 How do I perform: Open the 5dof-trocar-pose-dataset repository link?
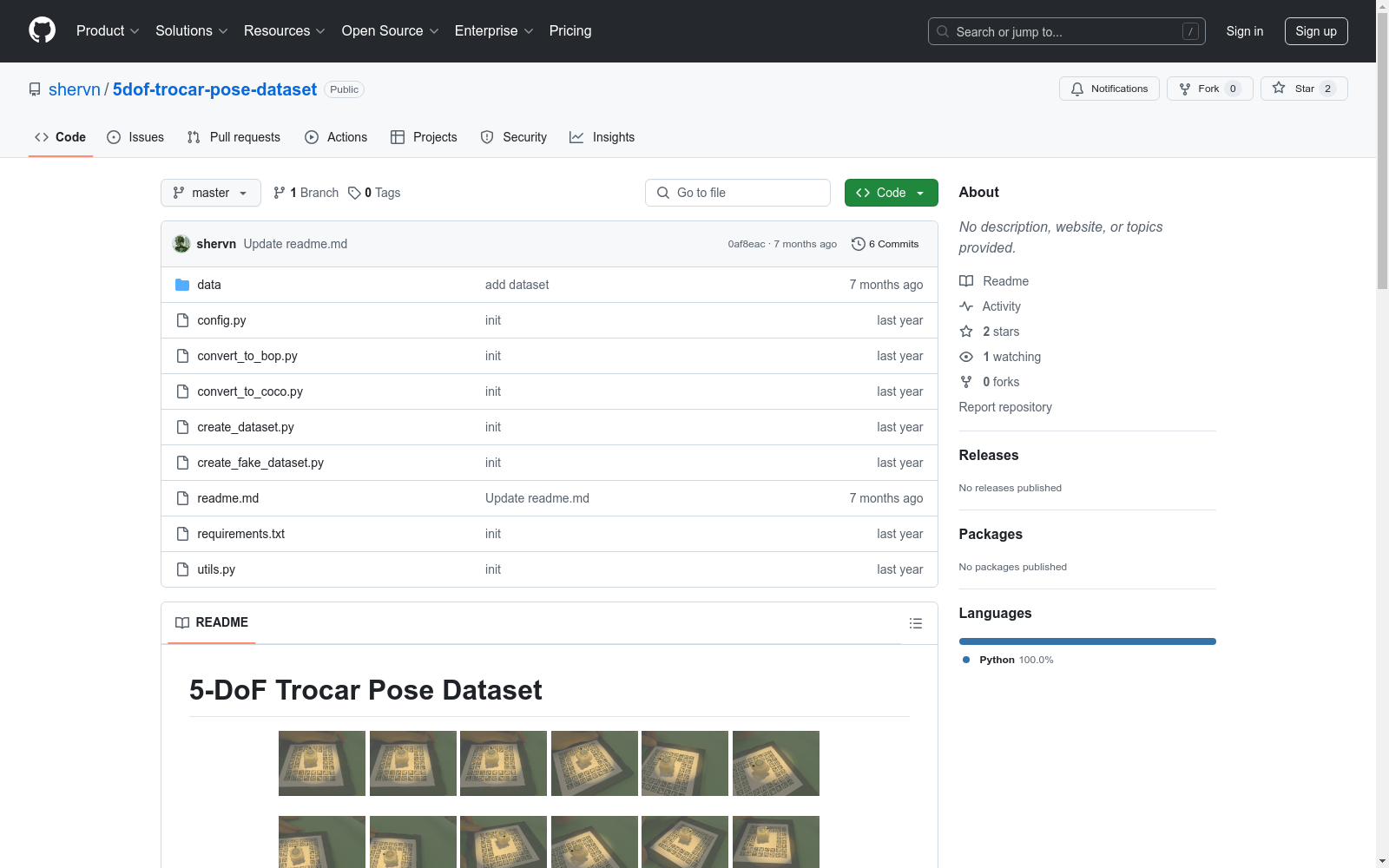point(214,89)
